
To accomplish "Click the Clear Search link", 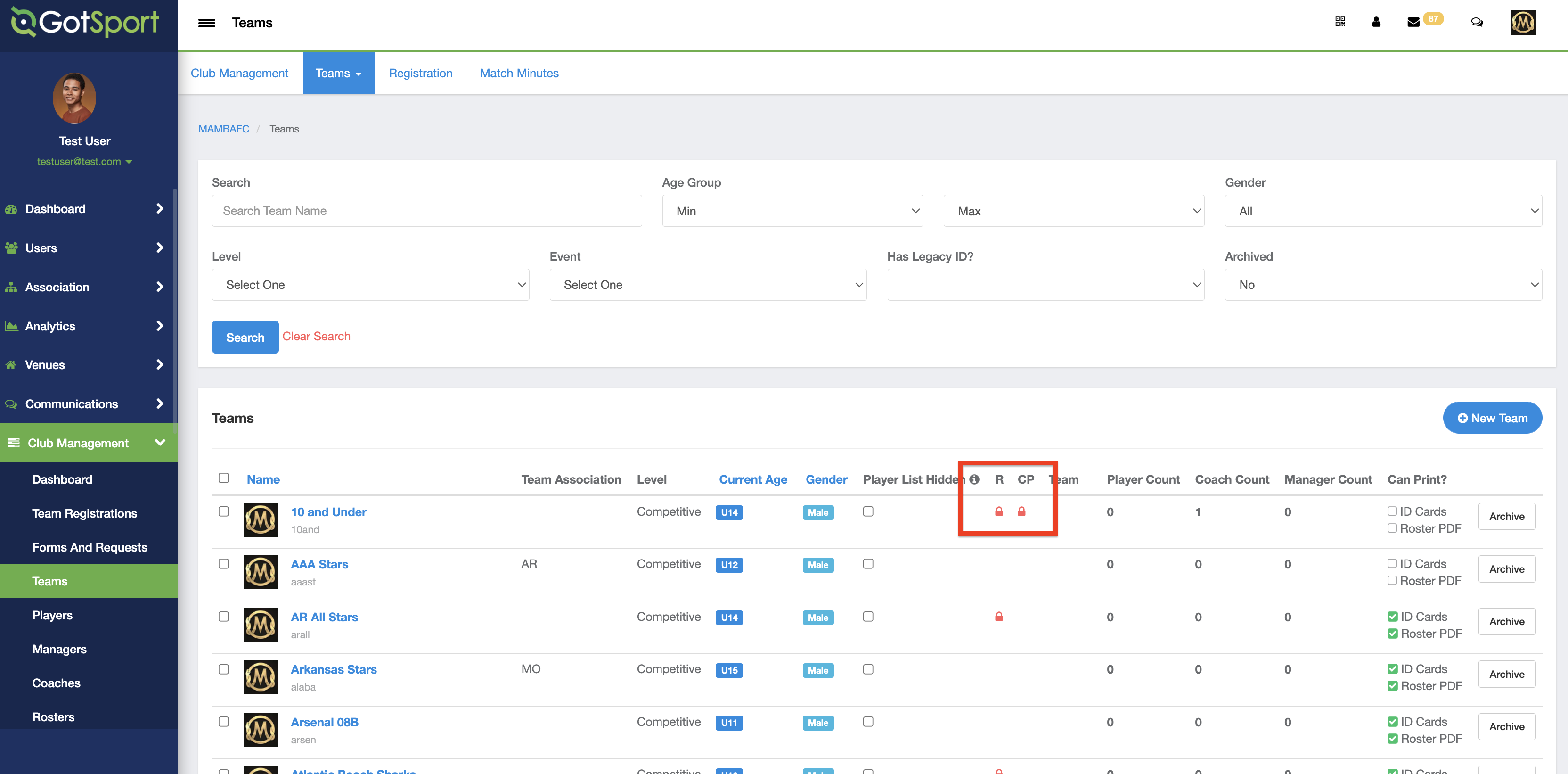I will click(x=316, y=336).
